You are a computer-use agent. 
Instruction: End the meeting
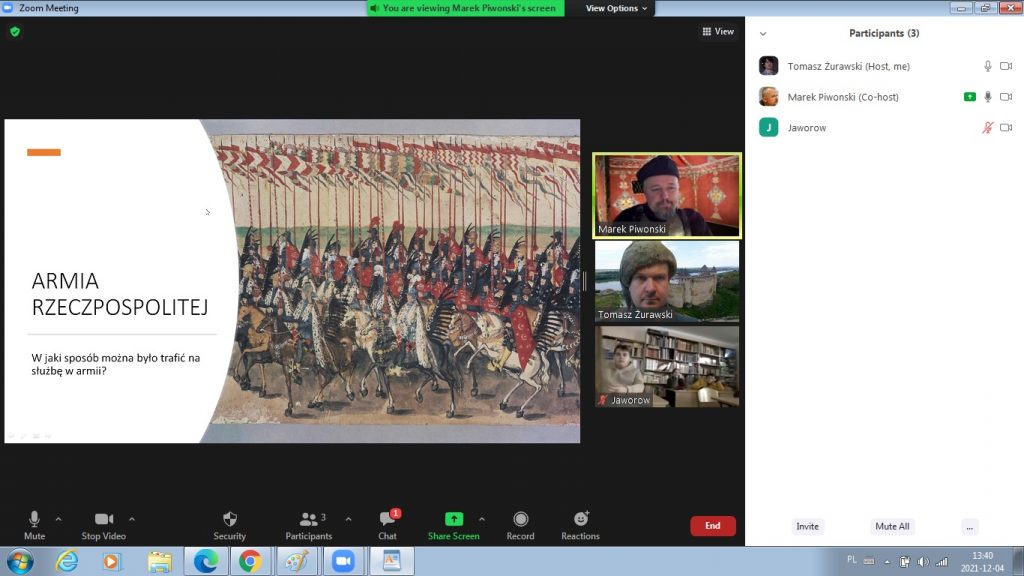click(712, 526)
